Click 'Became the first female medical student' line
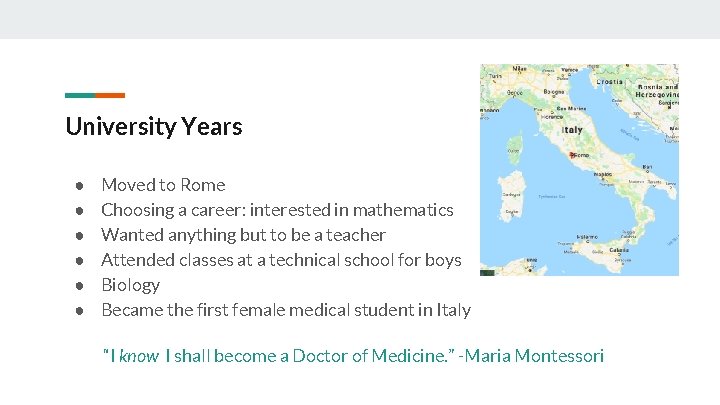 286,310
